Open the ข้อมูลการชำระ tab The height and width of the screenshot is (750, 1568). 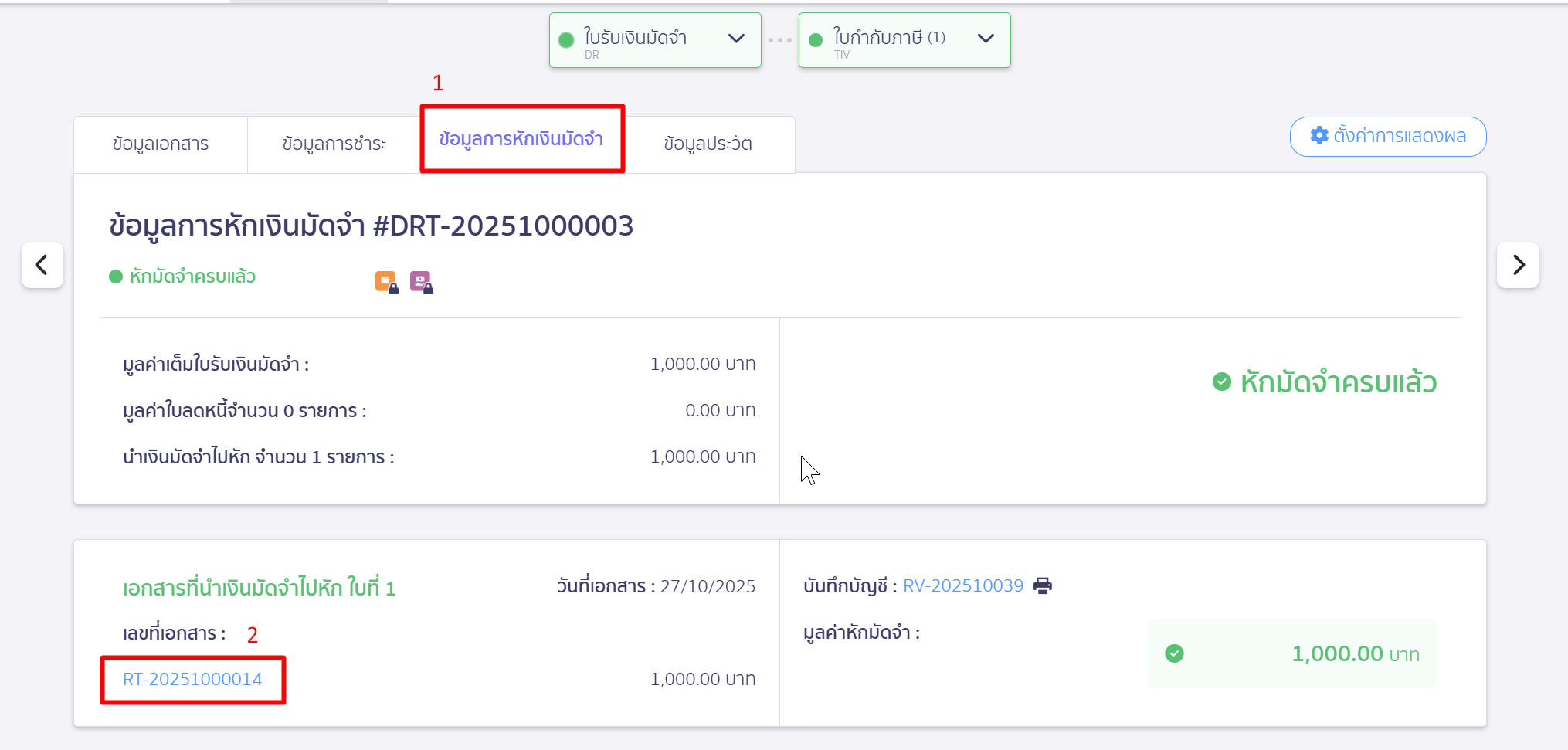[x=334, y=144]
